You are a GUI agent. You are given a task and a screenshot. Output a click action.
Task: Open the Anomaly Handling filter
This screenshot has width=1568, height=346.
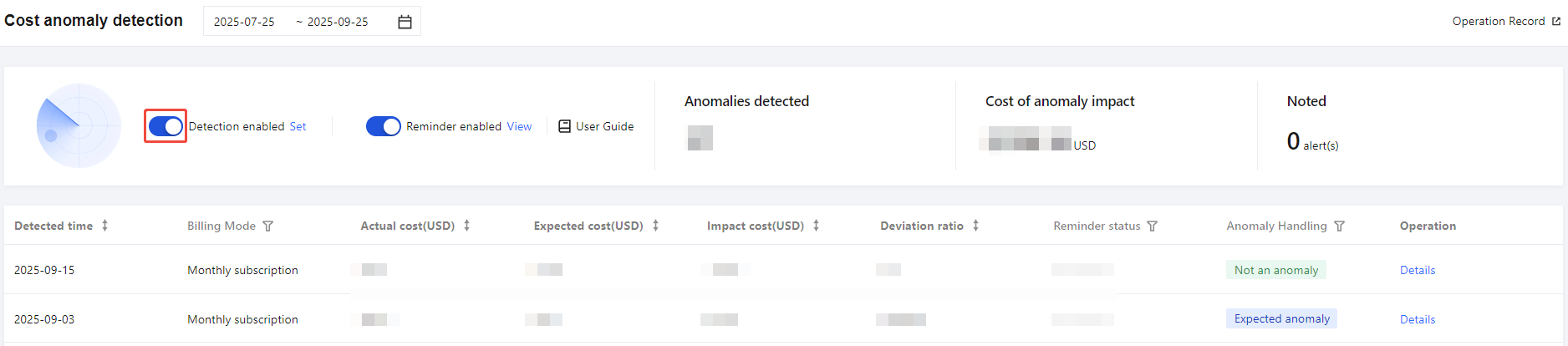click(1339, 226)
